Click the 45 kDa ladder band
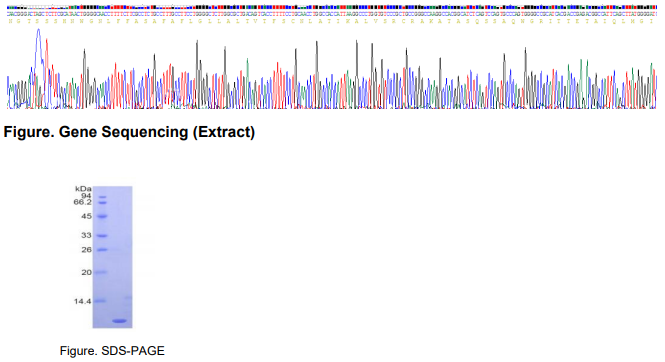The width and height of the screenshot is (665, 362). coord(102,216)
